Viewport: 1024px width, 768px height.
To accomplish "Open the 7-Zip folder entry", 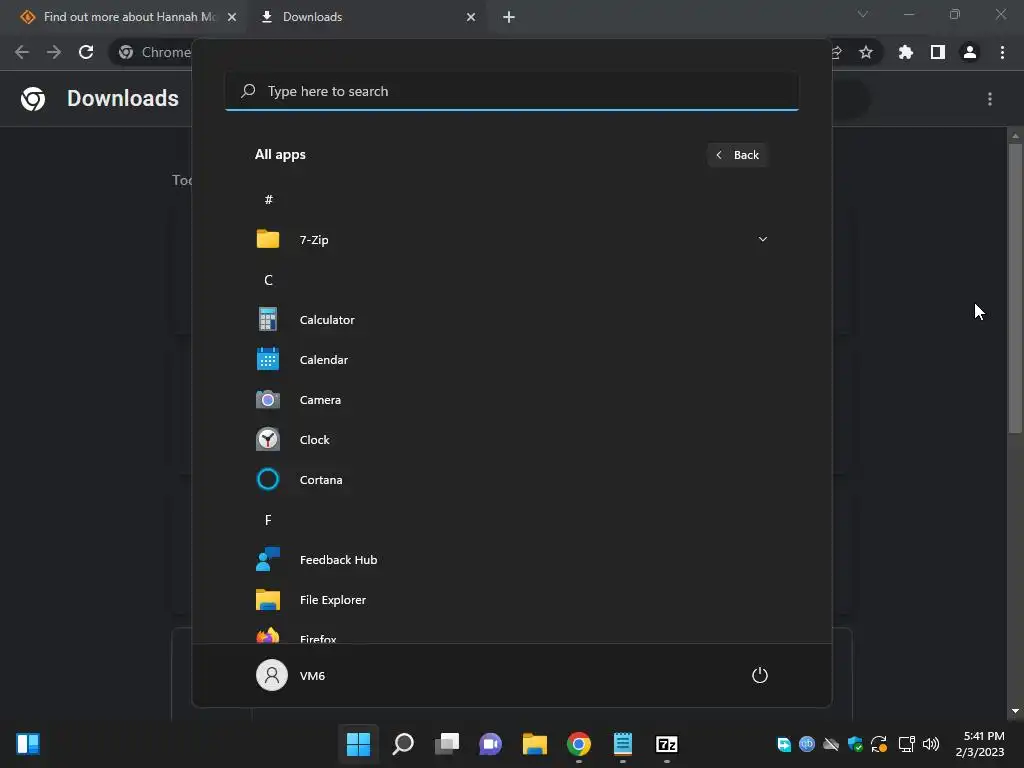I will [511, 240].
